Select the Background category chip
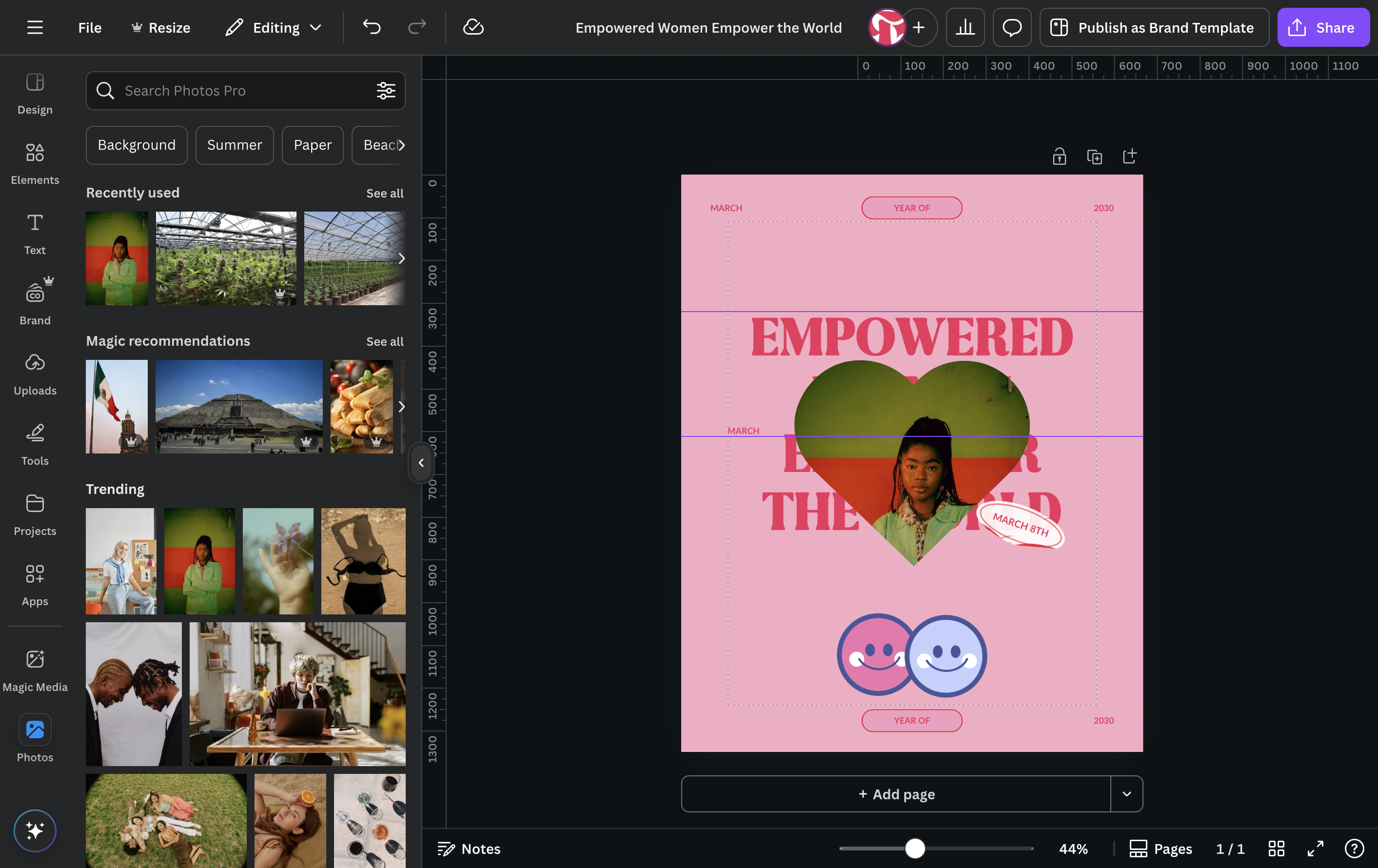This screenshot has height=868, width=1378. click(137, 145)
